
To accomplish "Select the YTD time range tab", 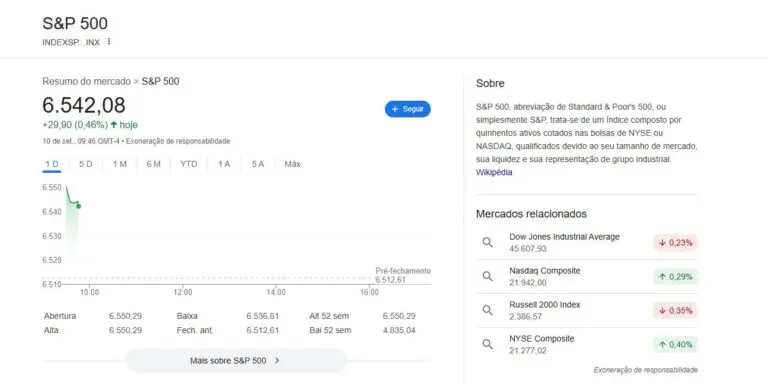I will point(189,164).
